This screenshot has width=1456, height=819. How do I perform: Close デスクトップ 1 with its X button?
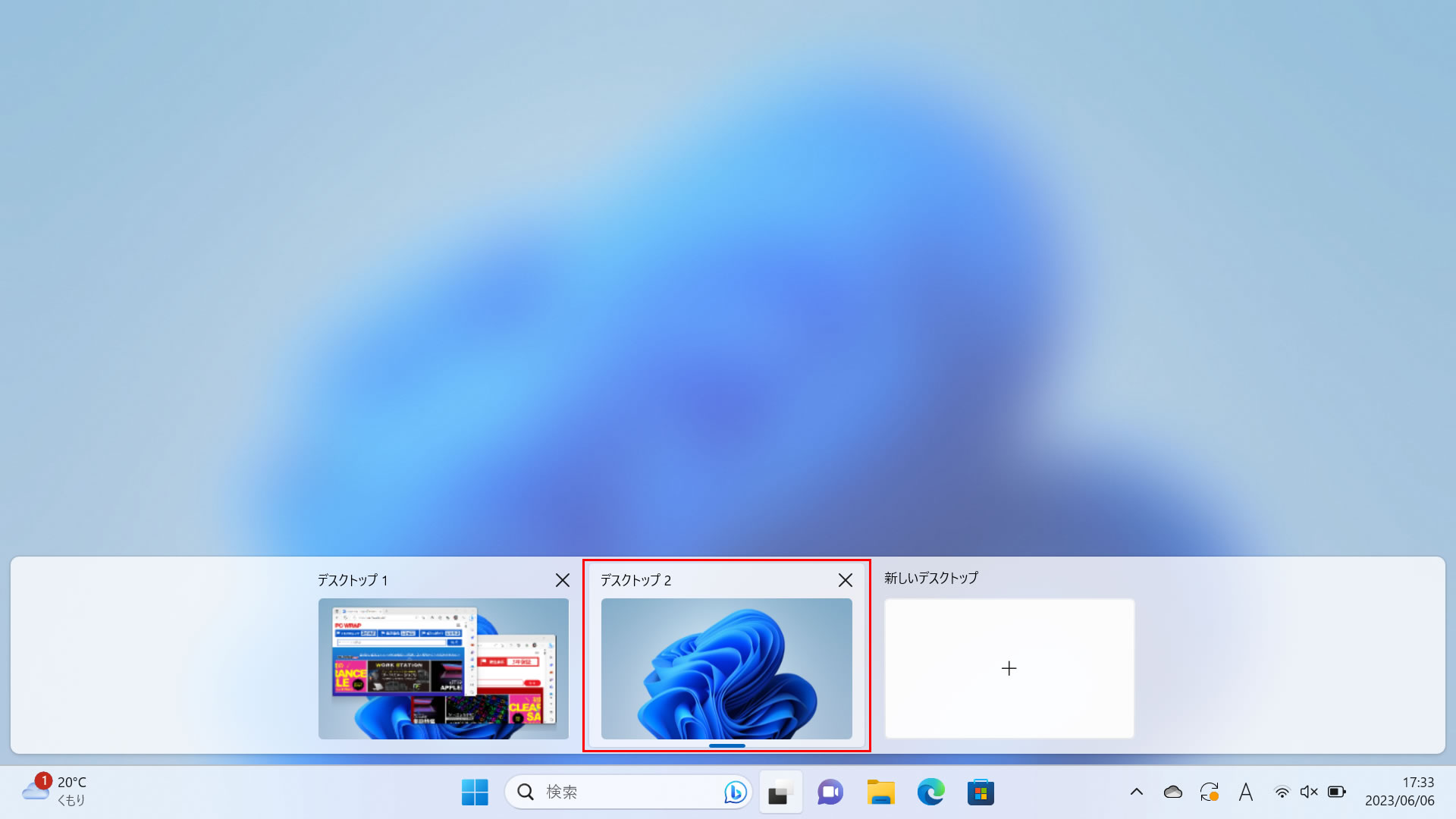[x=563, y=580]
